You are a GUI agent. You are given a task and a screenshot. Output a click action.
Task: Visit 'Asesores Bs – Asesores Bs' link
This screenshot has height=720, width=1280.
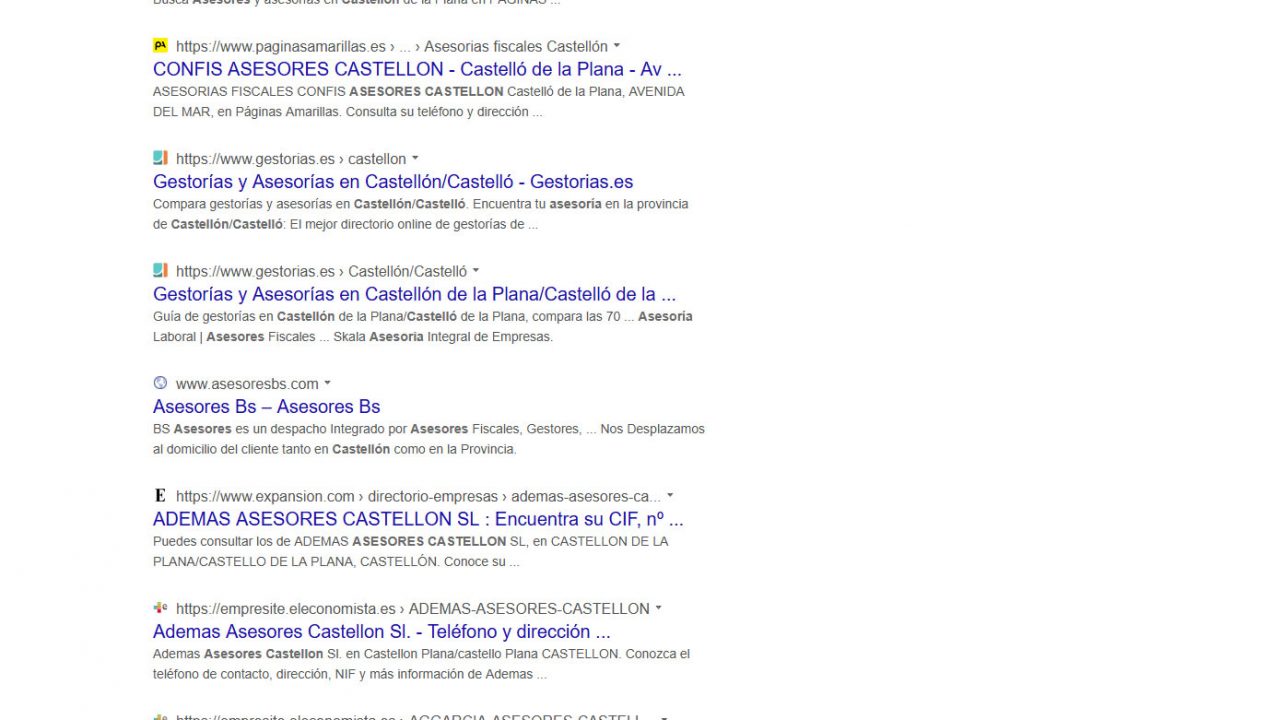tap(266, 407)
